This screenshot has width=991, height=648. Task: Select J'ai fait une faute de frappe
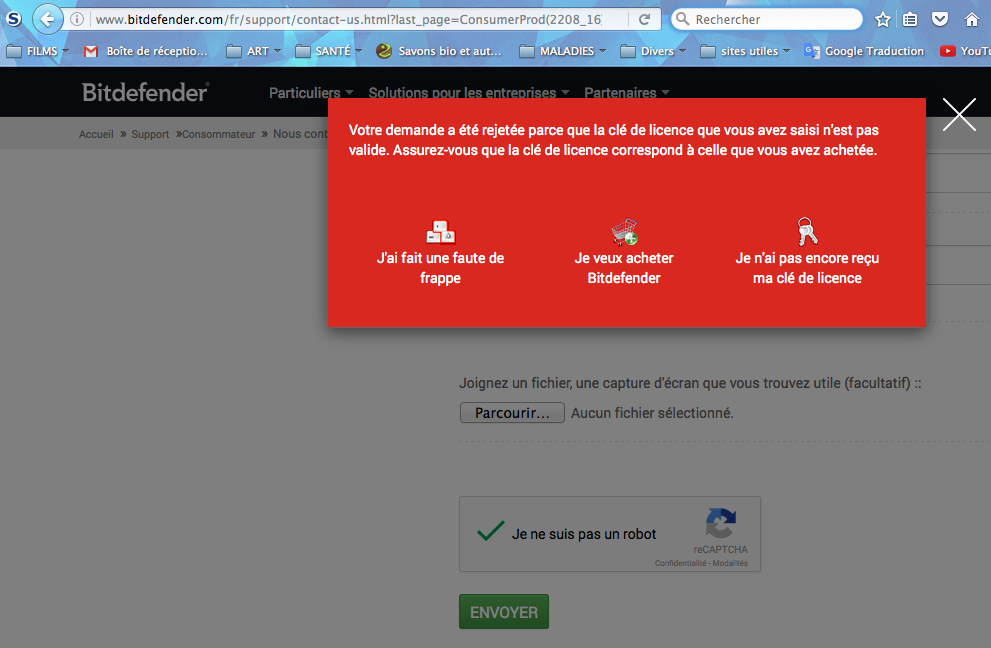[441, 267]
